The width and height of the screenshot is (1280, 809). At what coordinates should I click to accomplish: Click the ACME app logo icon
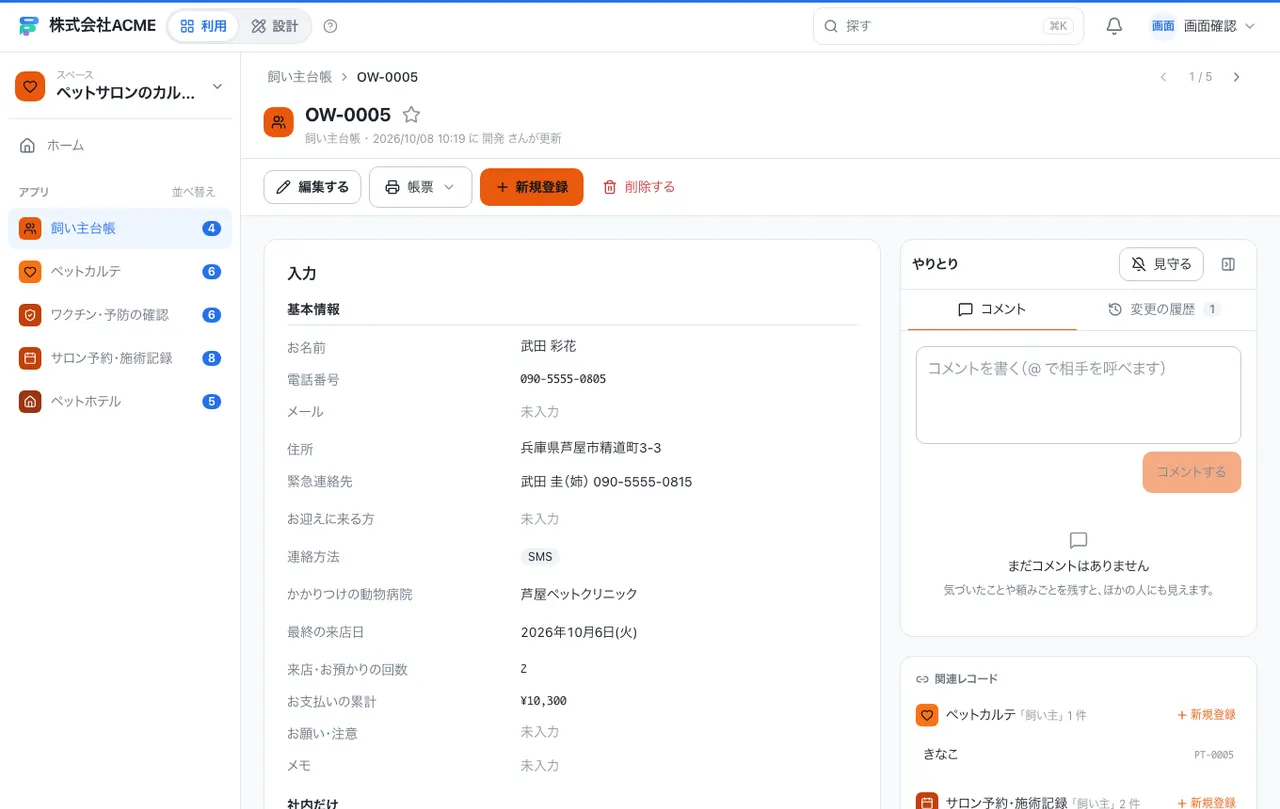(x=28, y=26)
